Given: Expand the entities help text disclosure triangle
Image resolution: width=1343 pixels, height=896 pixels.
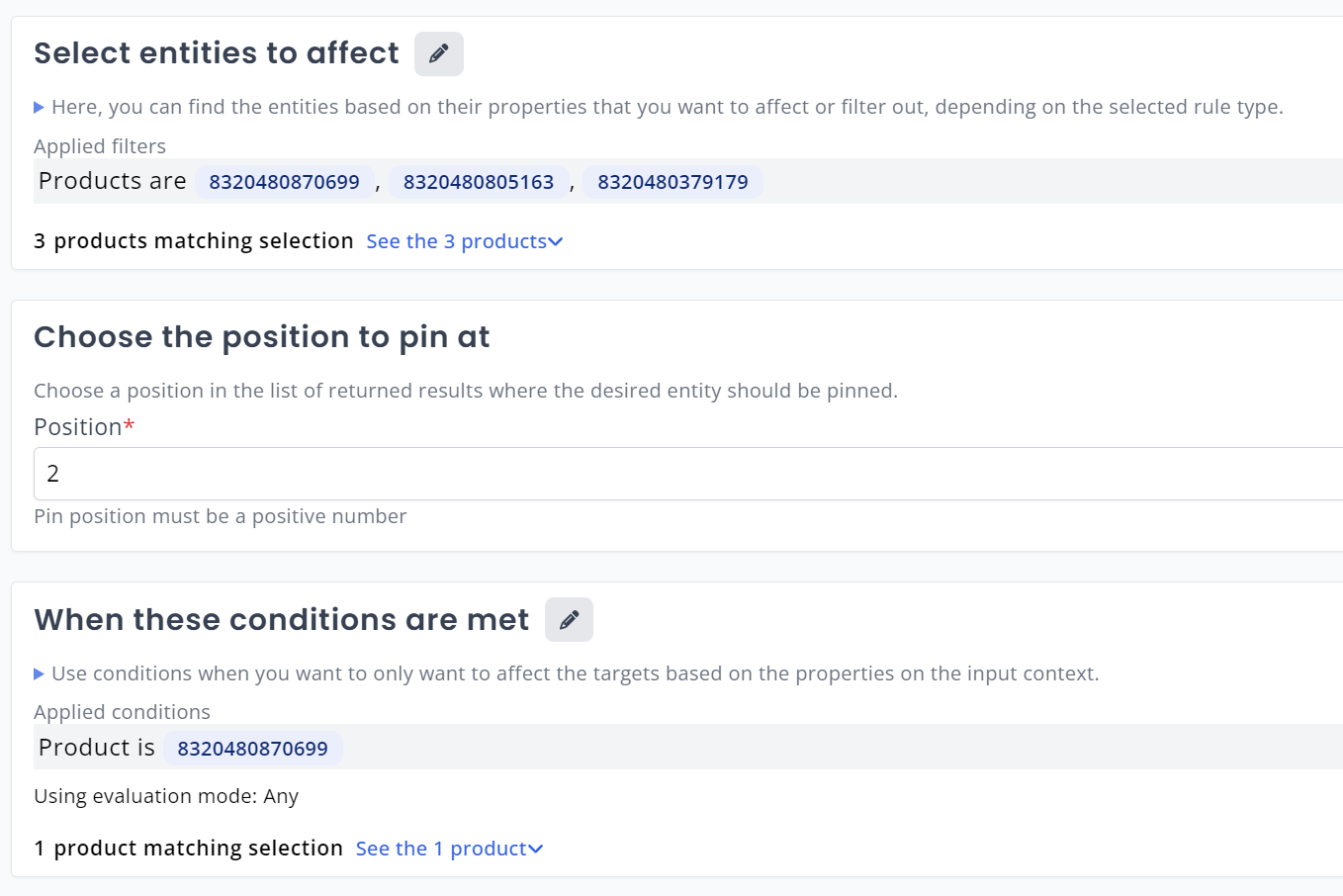Looking at the screenshot, I should click(x=39, y=107).
